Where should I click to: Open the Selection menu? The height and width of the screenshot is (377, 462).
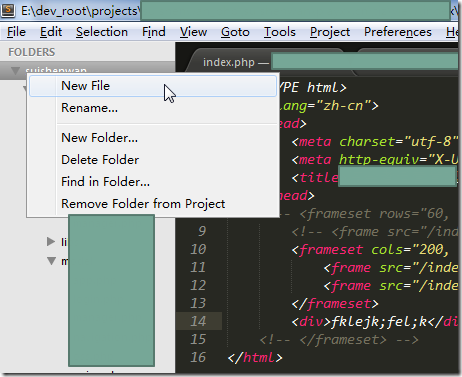[102, 32]
